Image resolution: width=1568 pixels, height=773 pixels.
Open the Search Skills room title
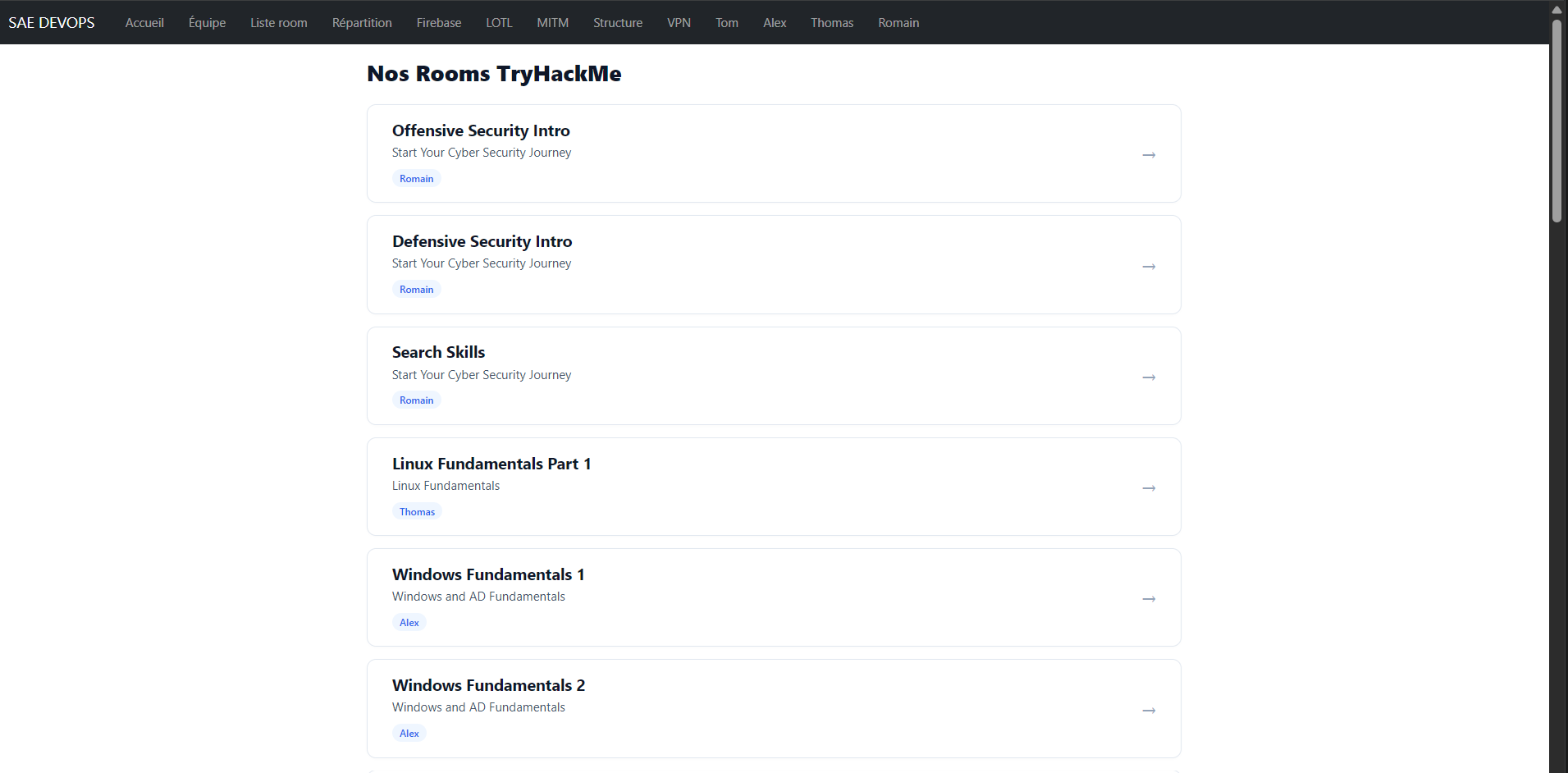coord(438,352)
